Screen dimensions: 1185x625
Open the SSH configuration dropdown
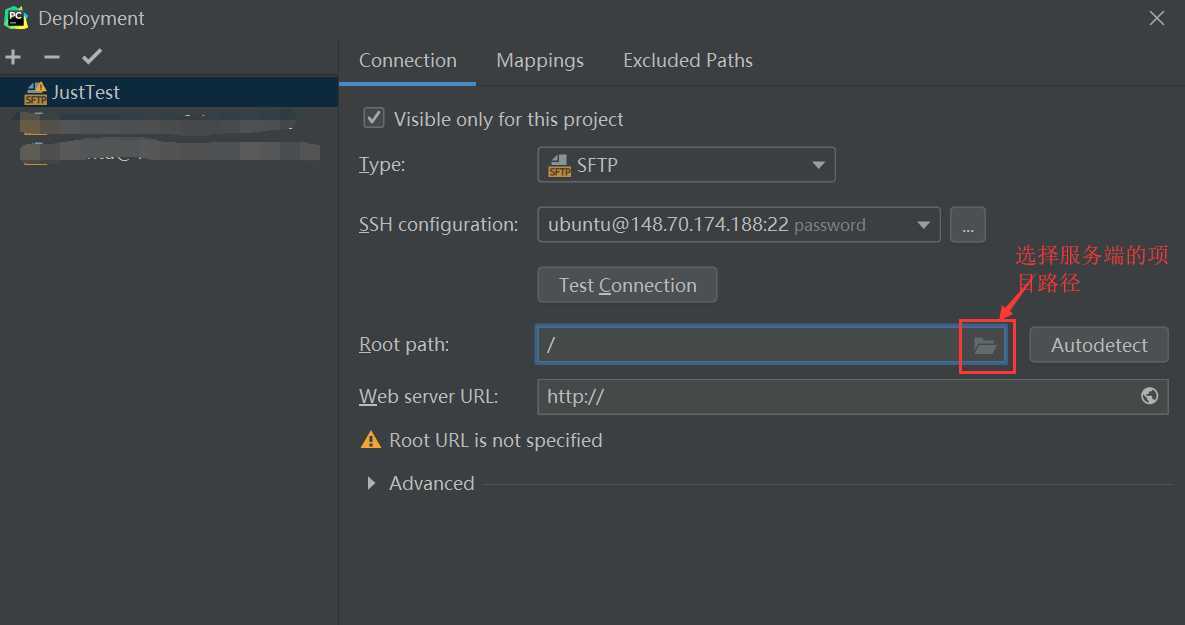pos(738,225)
